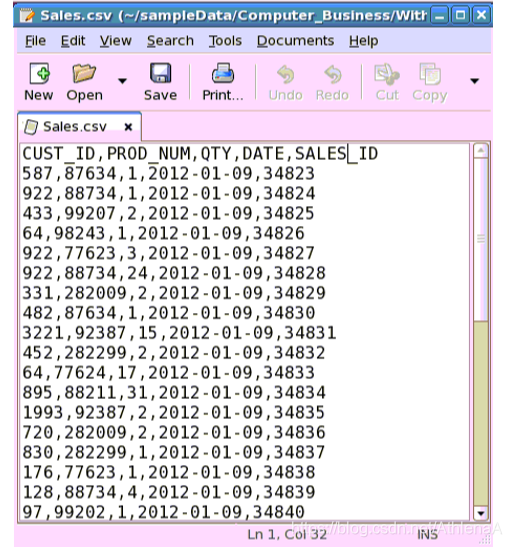
Task: Click the Copy pages icon
Action: click(x=430, y=74)
